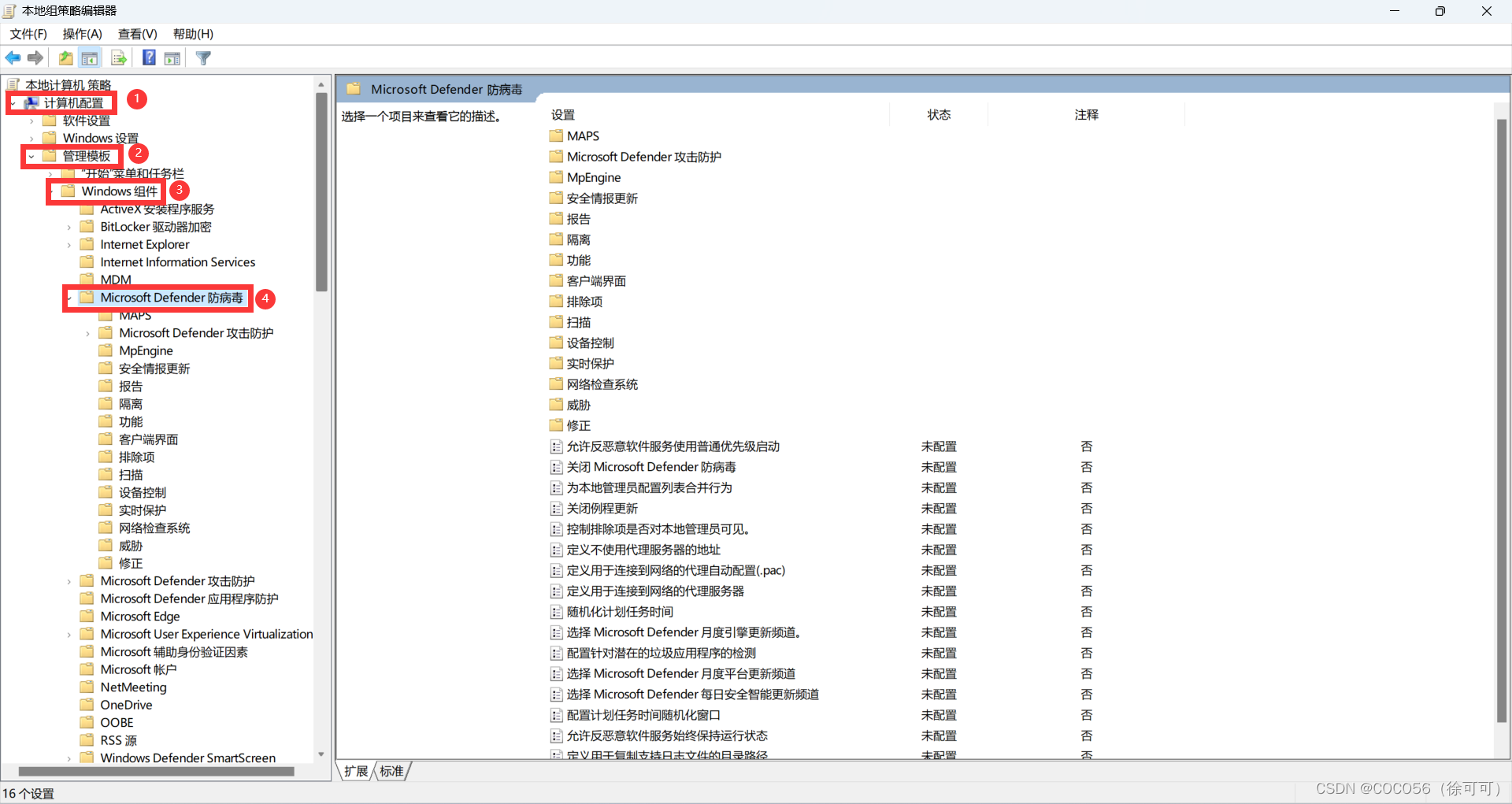Click policy icon for 定义不使用代理服务器的地址

pyautogui.click(x=556, y=550)
